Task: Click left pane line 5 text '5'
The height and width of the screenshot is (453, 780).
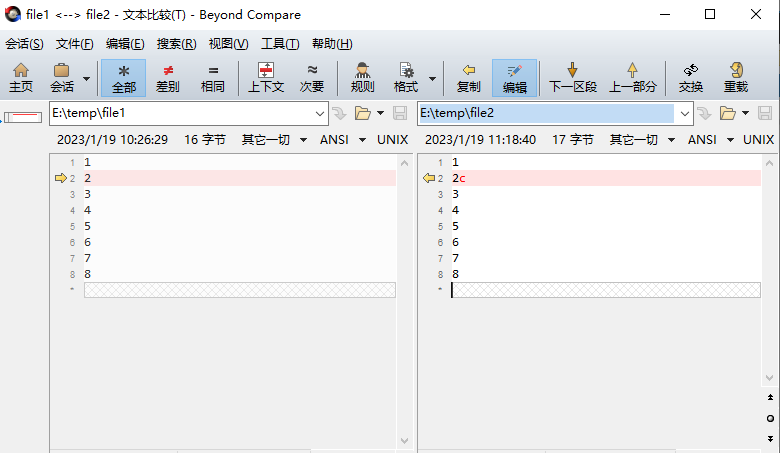Action: pyautogui.click(x=88, y=226)
